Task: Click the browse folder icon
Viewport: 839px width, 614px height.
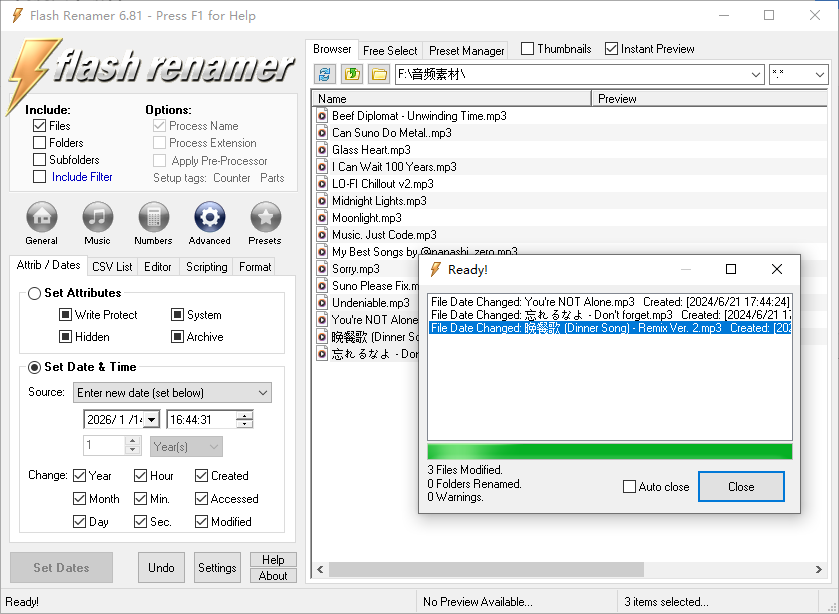Action: tap(378, 74)
